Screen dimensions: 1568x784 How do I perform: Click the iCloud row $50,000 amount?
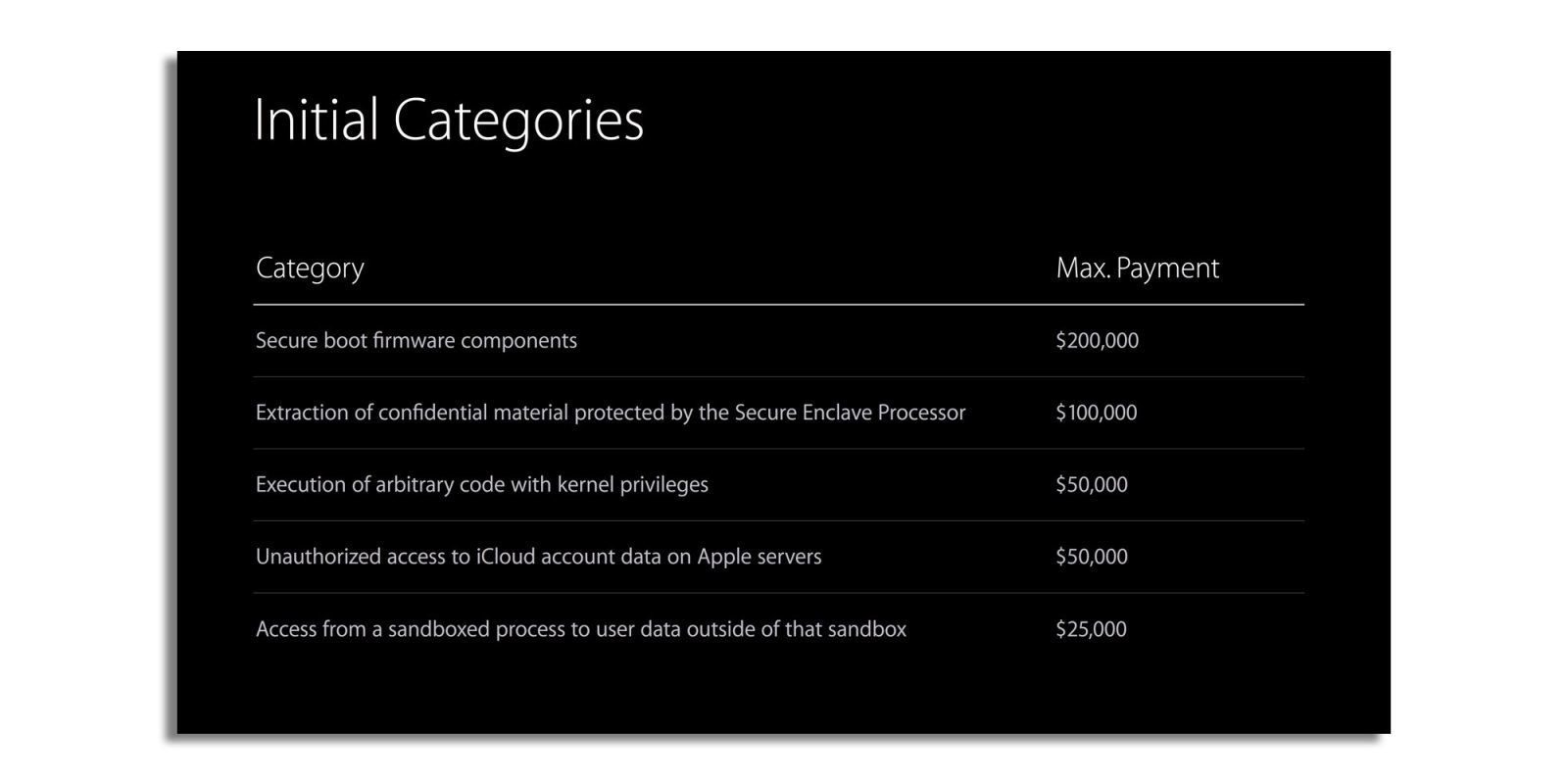pyautogui.click(x=1092, y=557)
